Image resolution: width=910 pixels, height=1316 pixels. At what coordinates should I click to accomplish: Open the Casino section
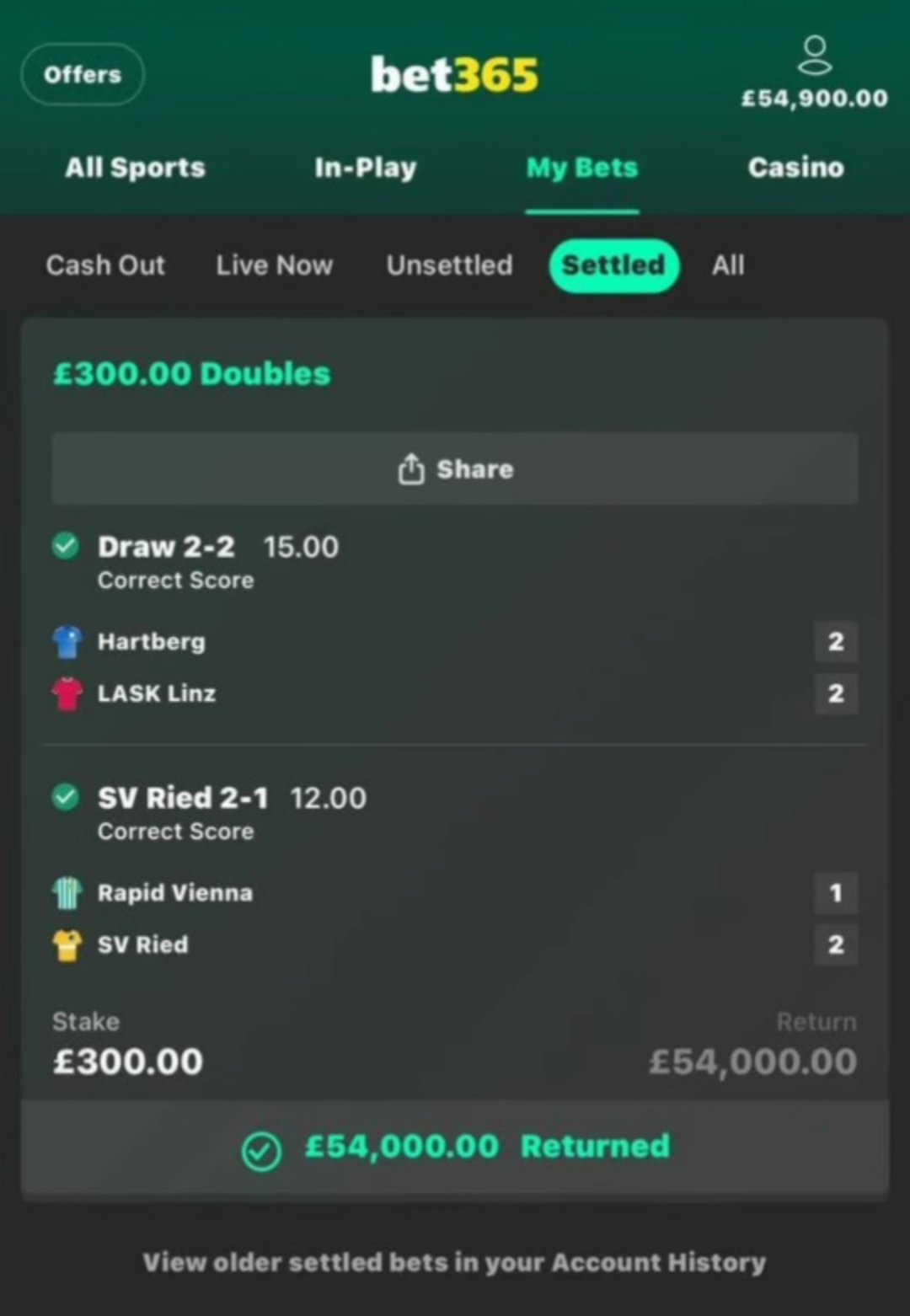[x=796, y=168]
